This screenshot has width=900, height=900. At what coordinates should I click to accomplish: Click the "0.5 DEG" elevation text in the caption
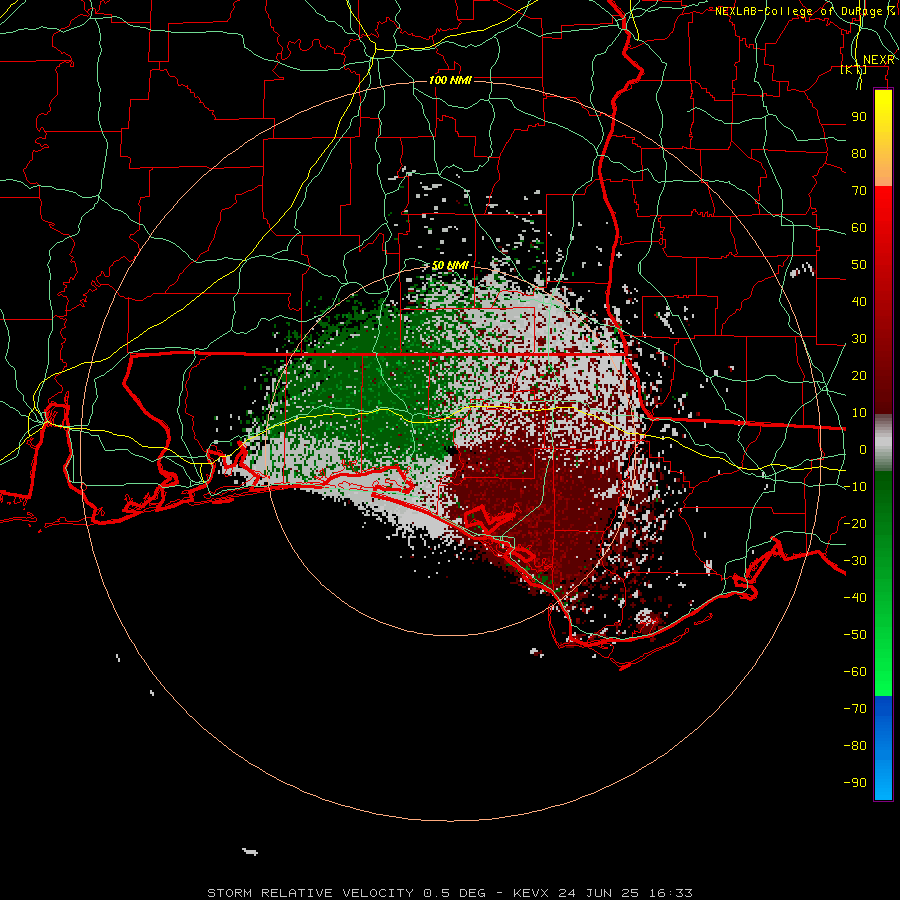[x=454, y=893]
